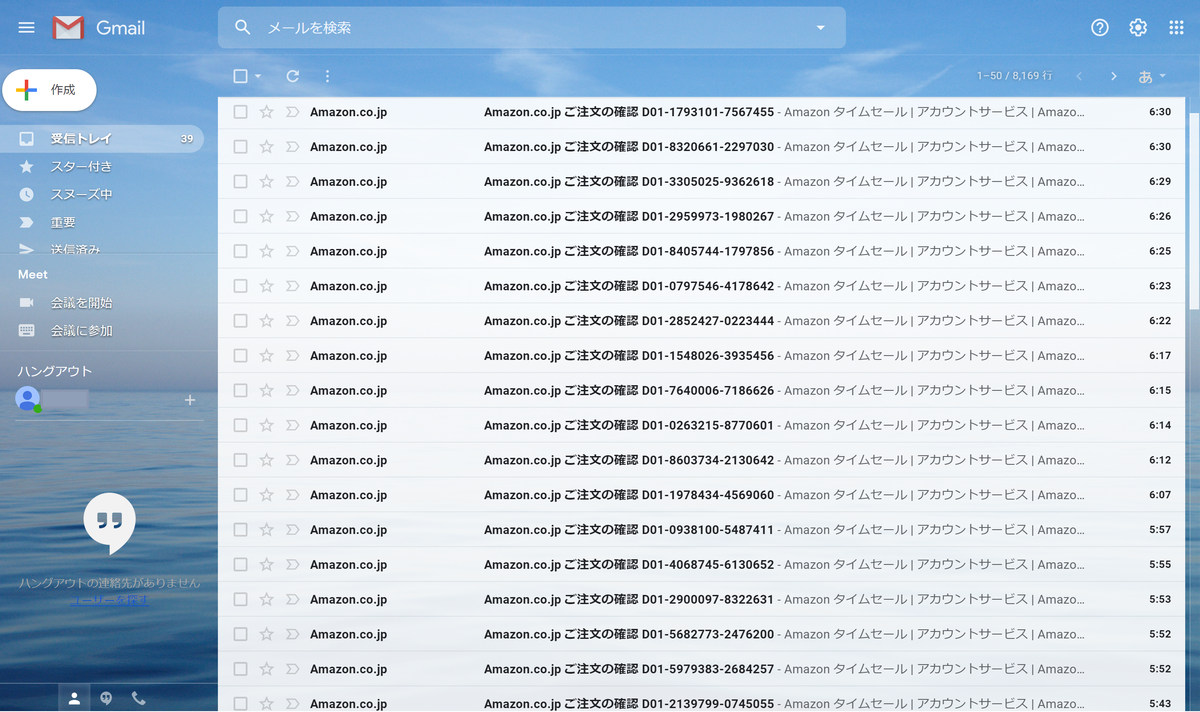
Task: Click the search magnifier icon
Action: click(243, 28)
